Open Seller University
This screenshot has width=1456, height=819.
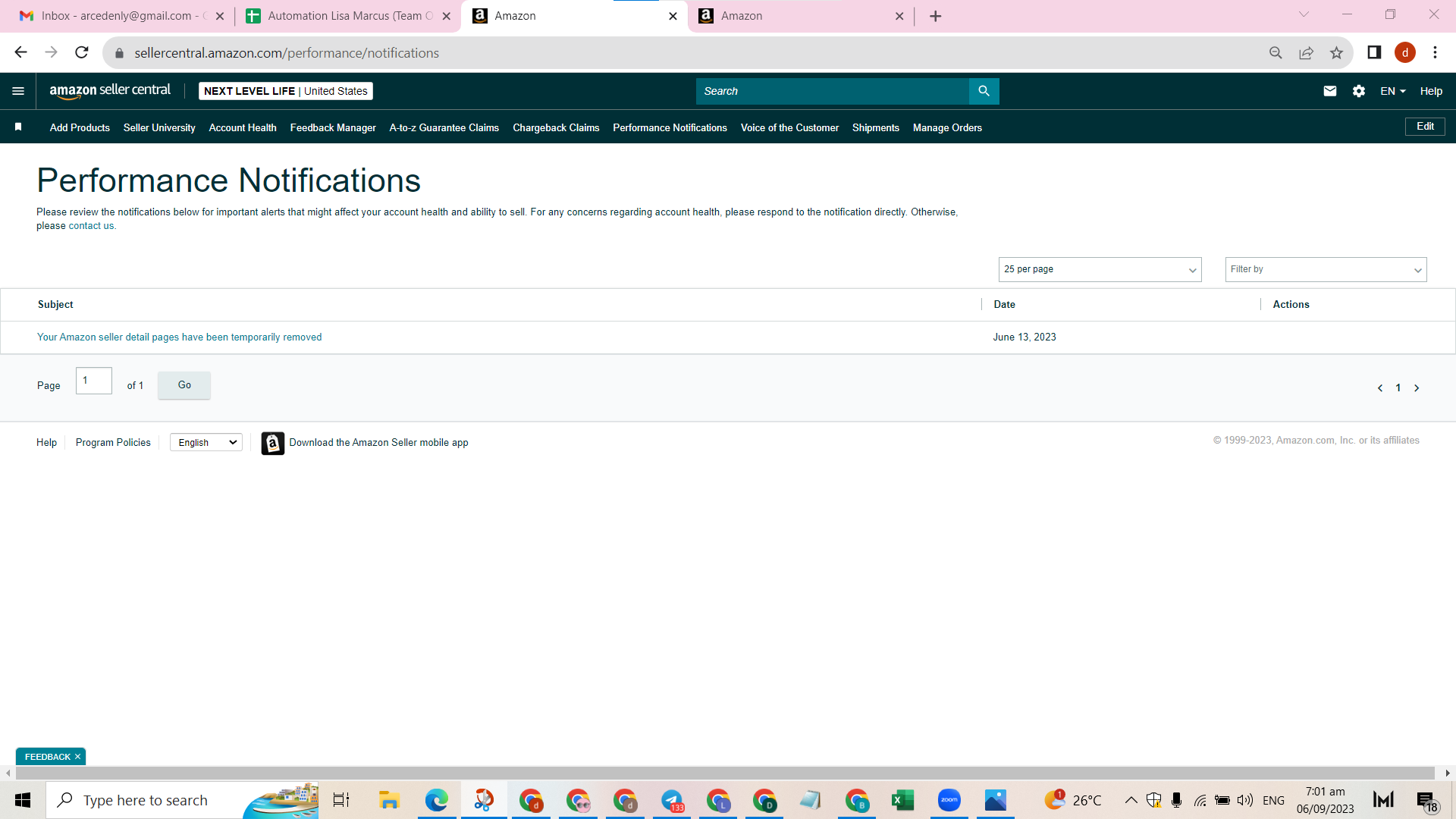[159, 127]
